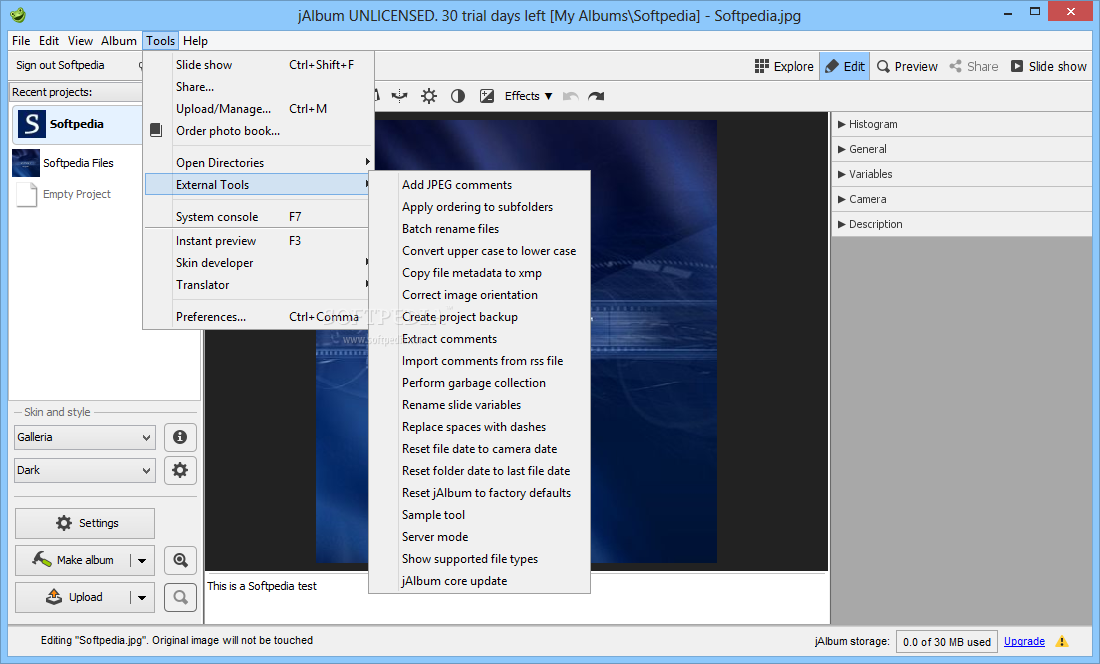Screen dimensions: 1100x664
Task: Choose System console menu item
Action: pos(258,217)
